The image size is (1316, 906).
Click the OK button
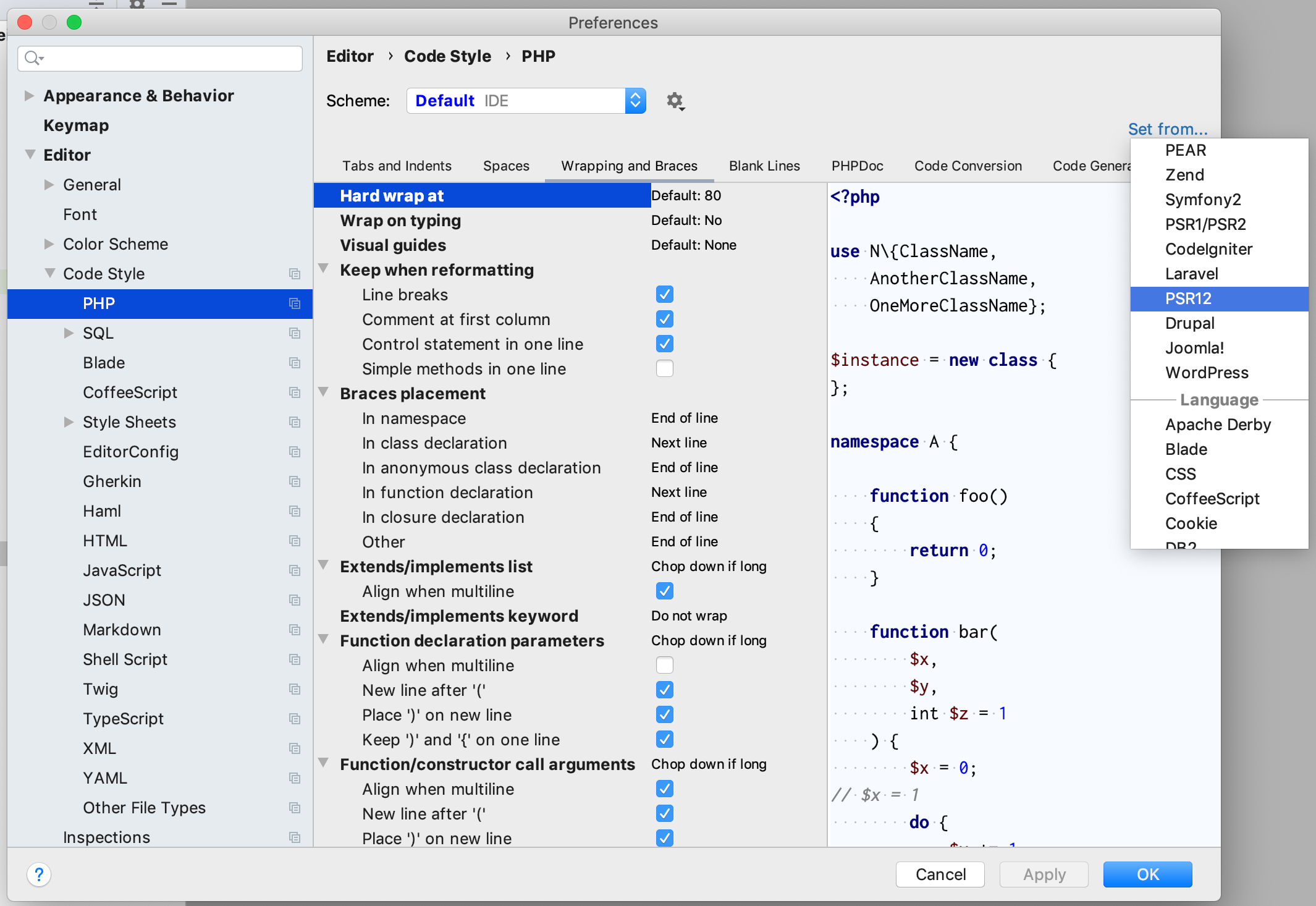1147,874
